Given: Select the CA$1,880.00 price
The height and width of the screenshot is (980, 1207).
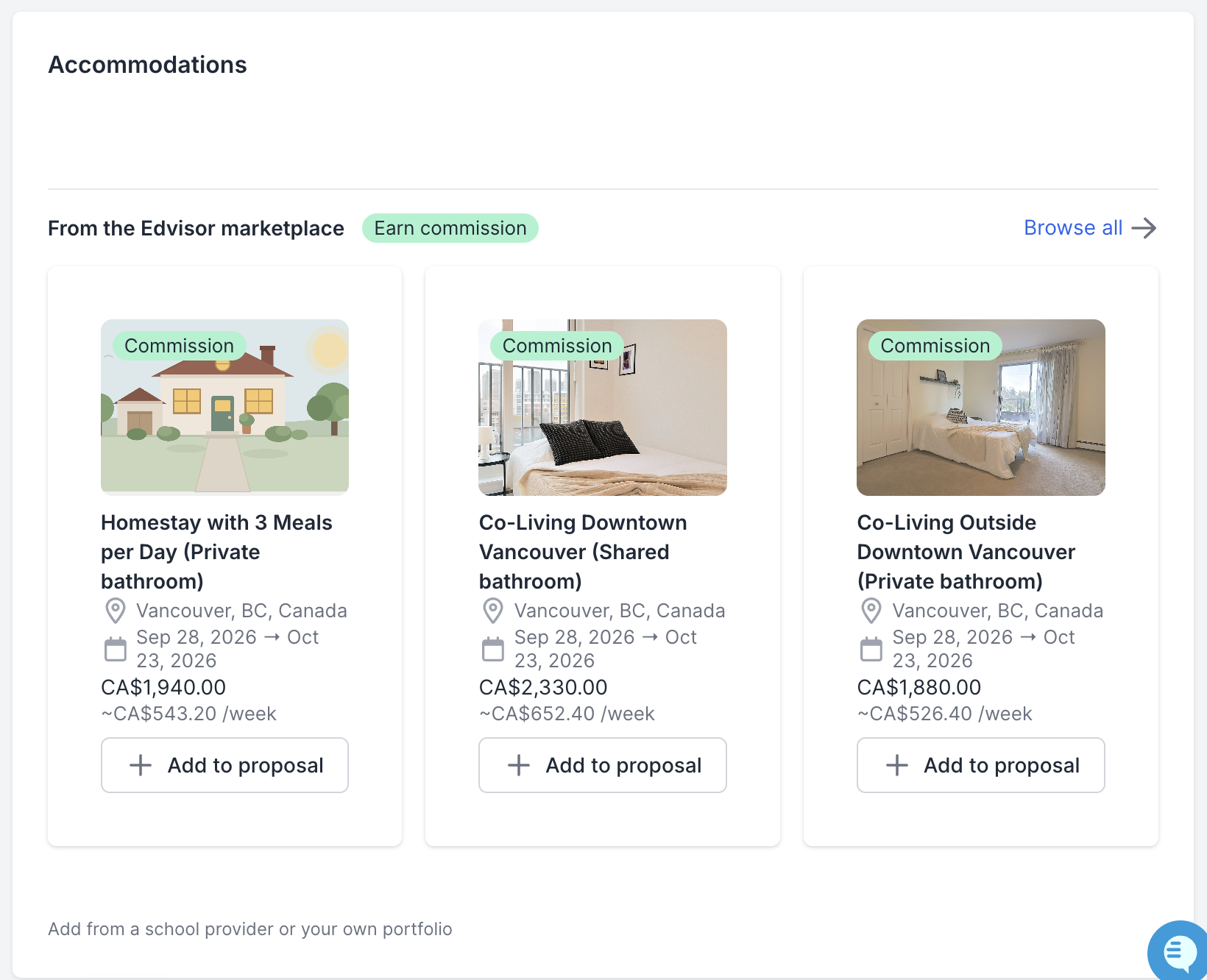Looking at the screenshot, I should [919, 687].
